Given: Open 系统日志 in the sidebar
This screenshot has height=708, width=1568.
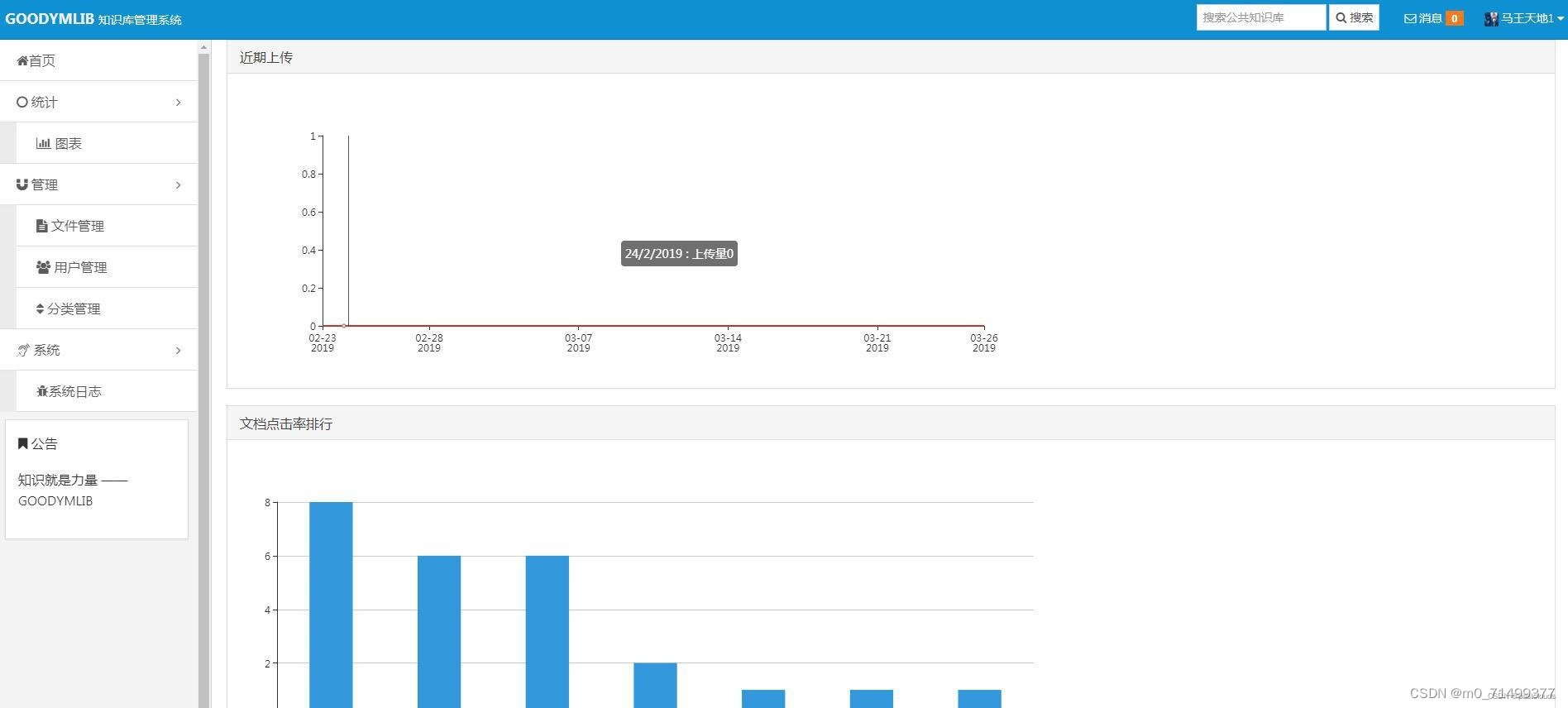Looking at the screenshot, I should click(107, 391).
